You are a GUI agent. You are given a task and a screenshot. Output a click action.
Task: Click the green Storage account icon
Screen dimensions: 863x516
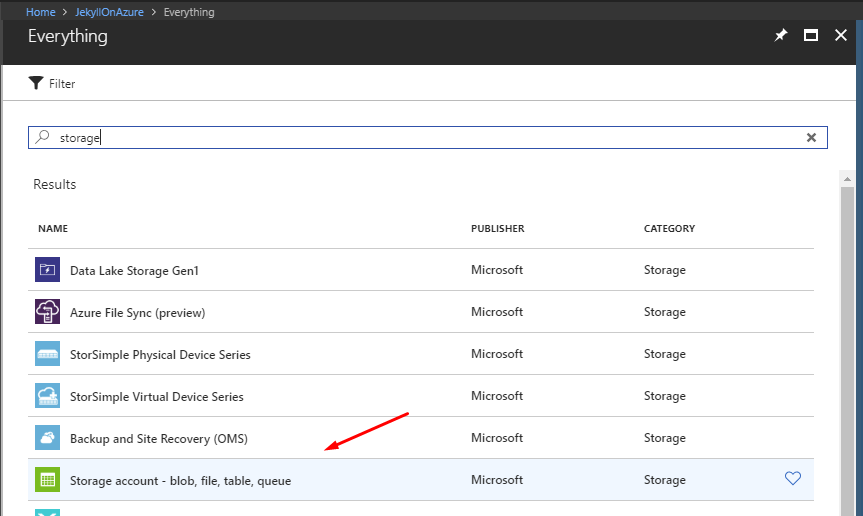47,480
